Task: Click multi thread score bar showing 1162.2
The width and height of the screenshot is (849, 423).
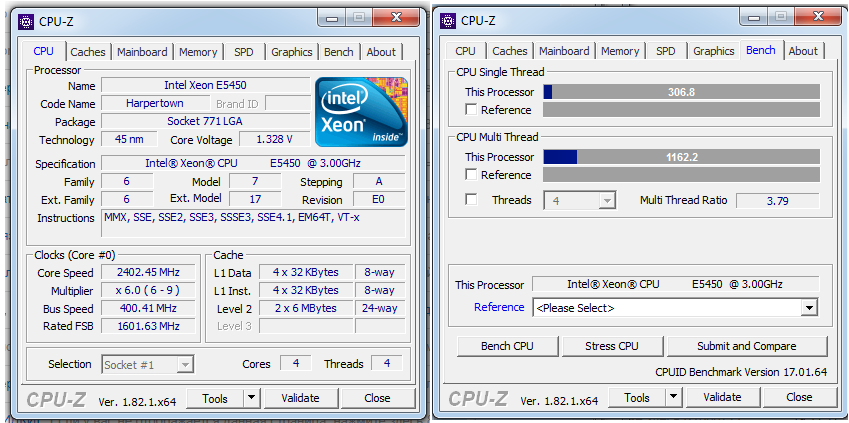Action: tap(681, 157)
